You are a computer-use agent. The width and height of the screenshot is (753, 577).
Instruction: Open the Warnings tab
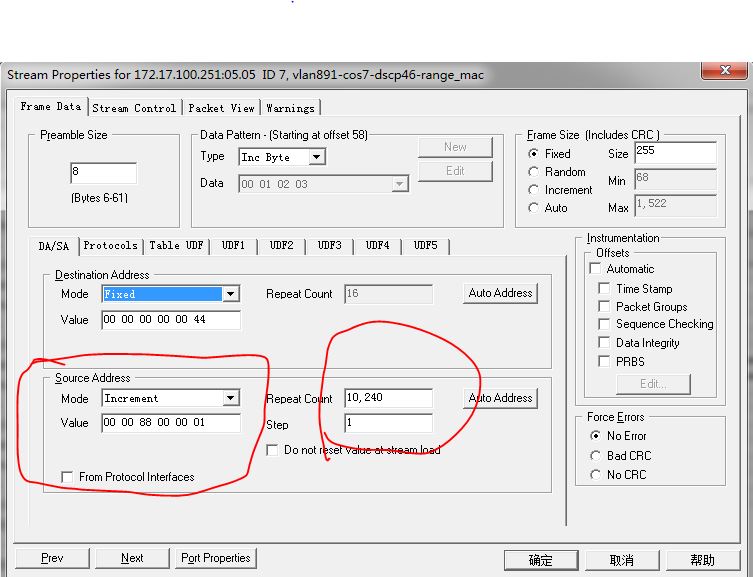point(290,108)
